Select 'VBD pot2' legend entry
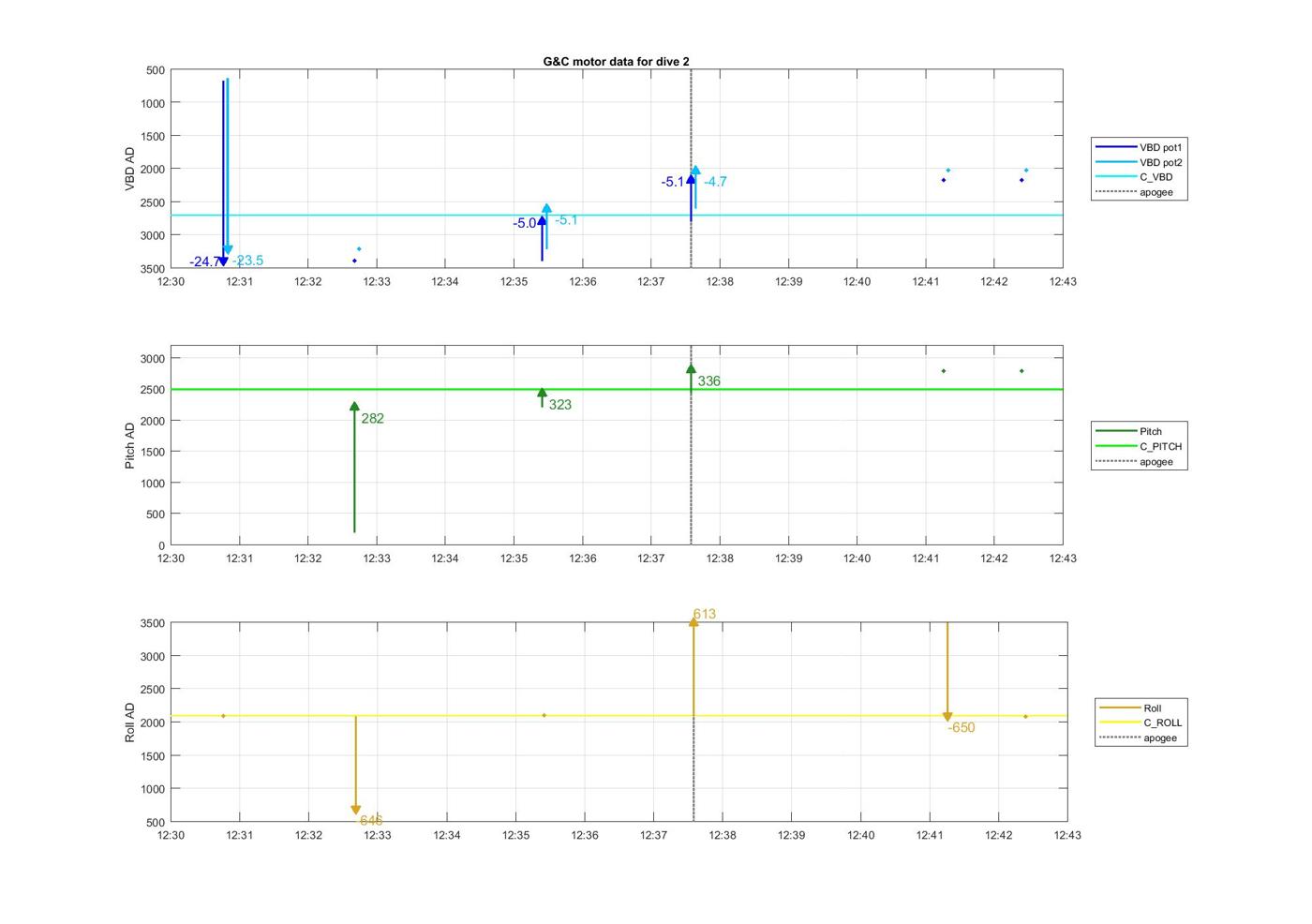The image size is (1312, 924). pyautogui.click(x=1141, y=162)
